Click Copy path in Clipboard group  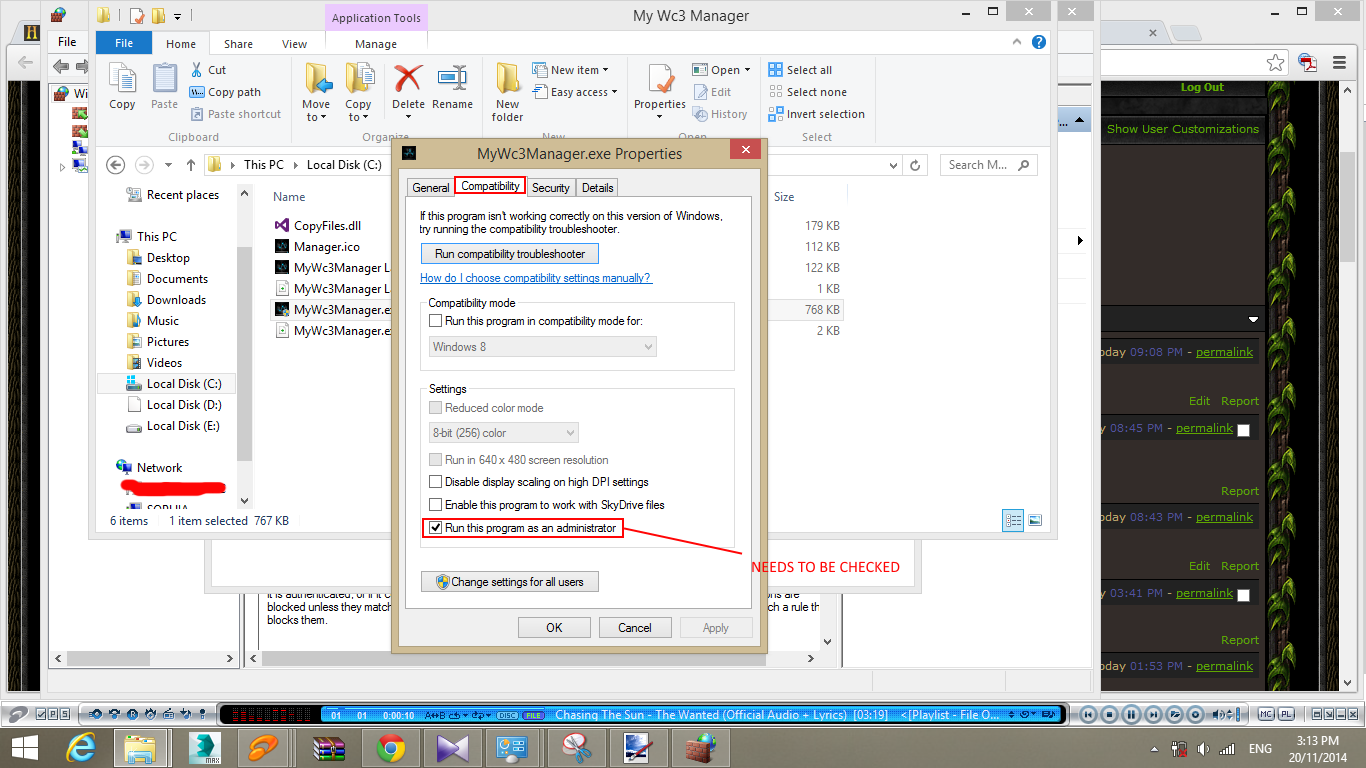pyautogui.click(x=226, y=92)
